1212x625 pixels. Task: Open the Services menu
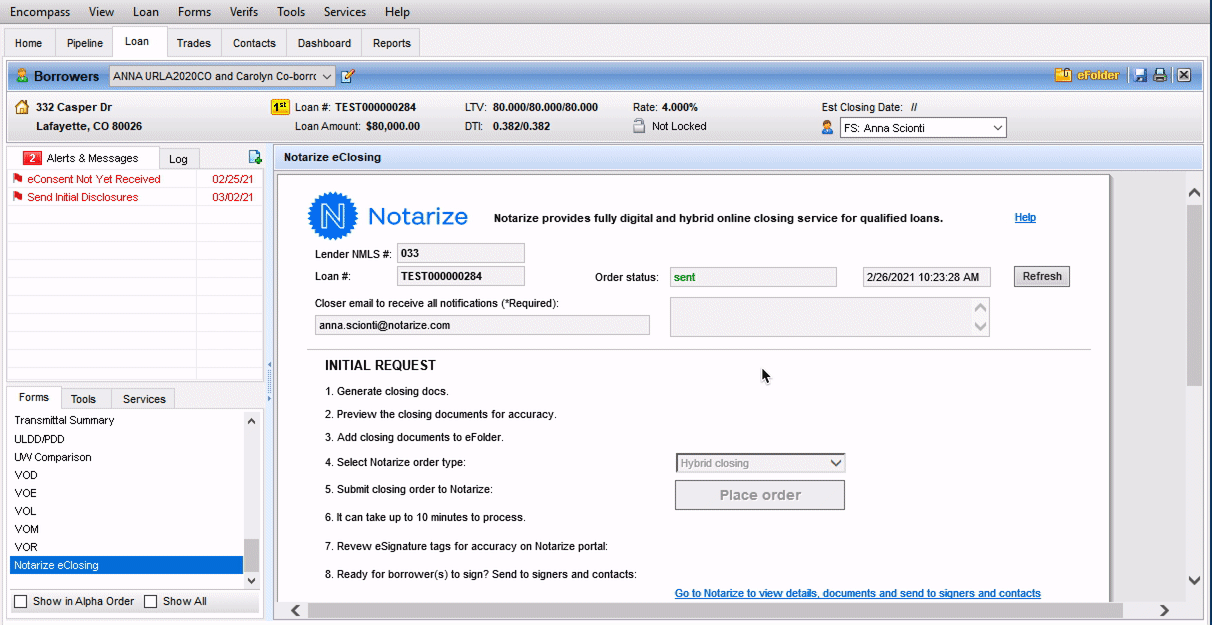tap(345, 12)
